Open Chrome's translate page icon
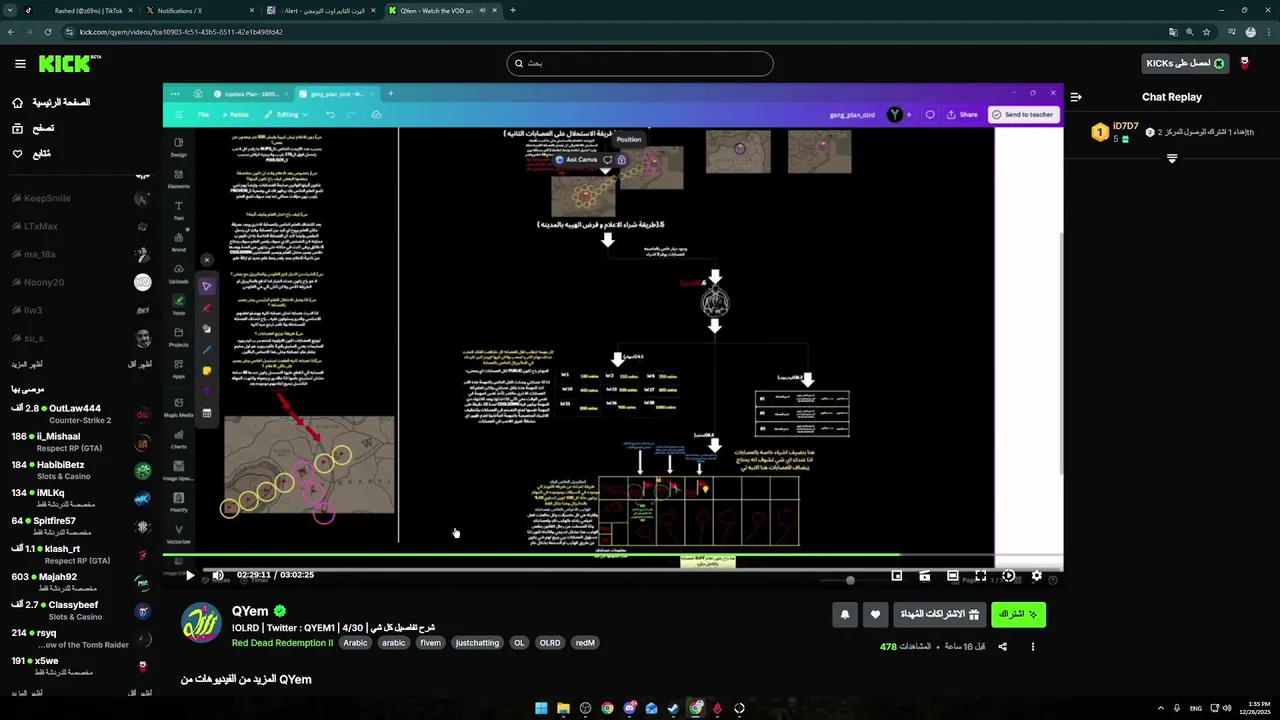1280x720 pixels. tap(1171, 32)
